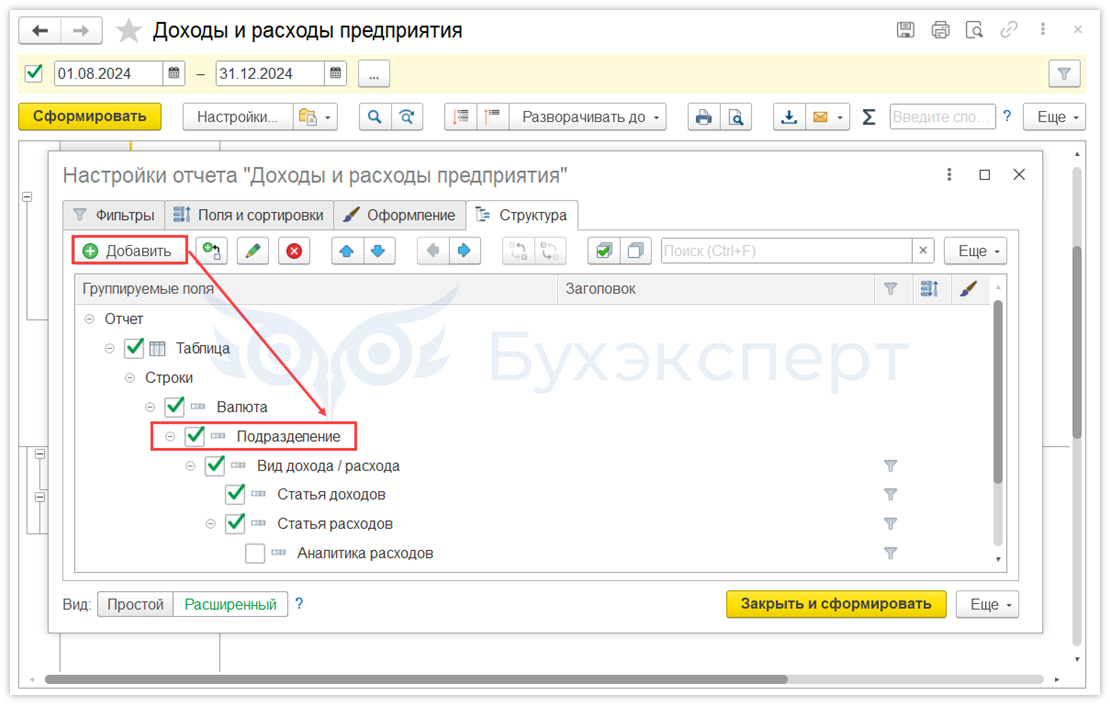Save report via floppy disk icon in title bar
Screen dimensions: 1110x705
tap(905, 30)
